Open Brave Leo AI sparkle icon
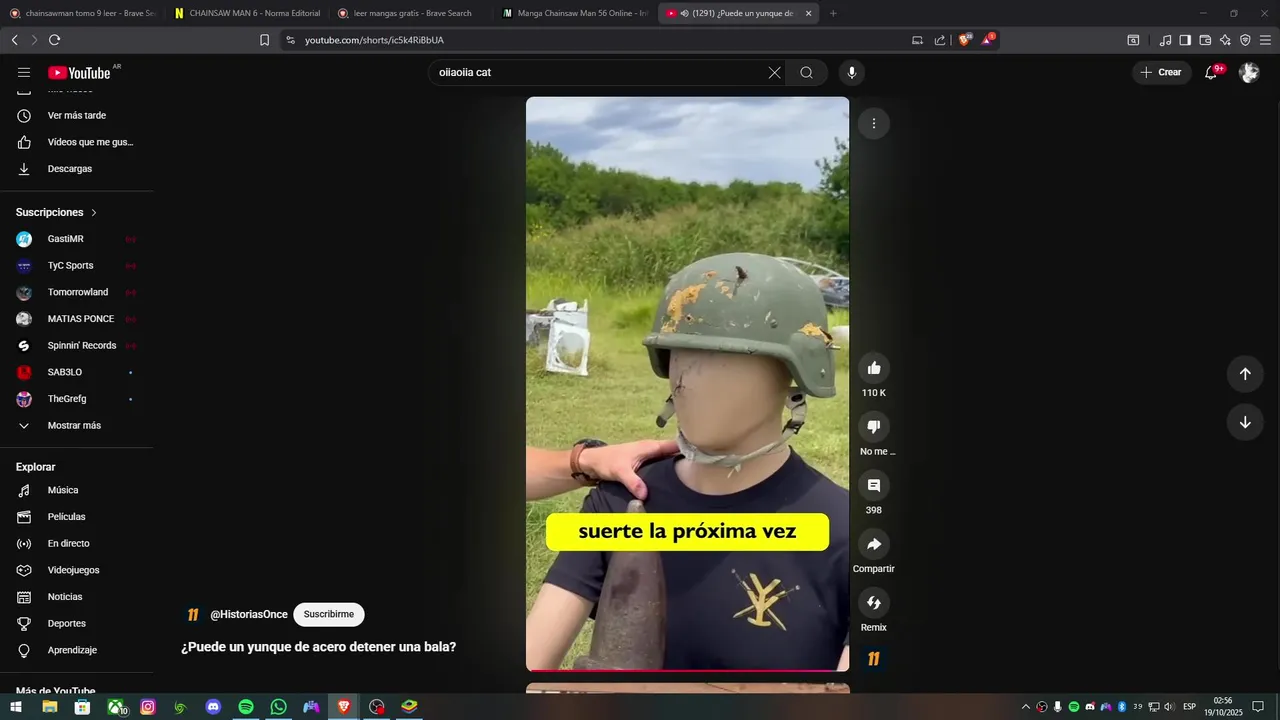 pos(1225,40)
